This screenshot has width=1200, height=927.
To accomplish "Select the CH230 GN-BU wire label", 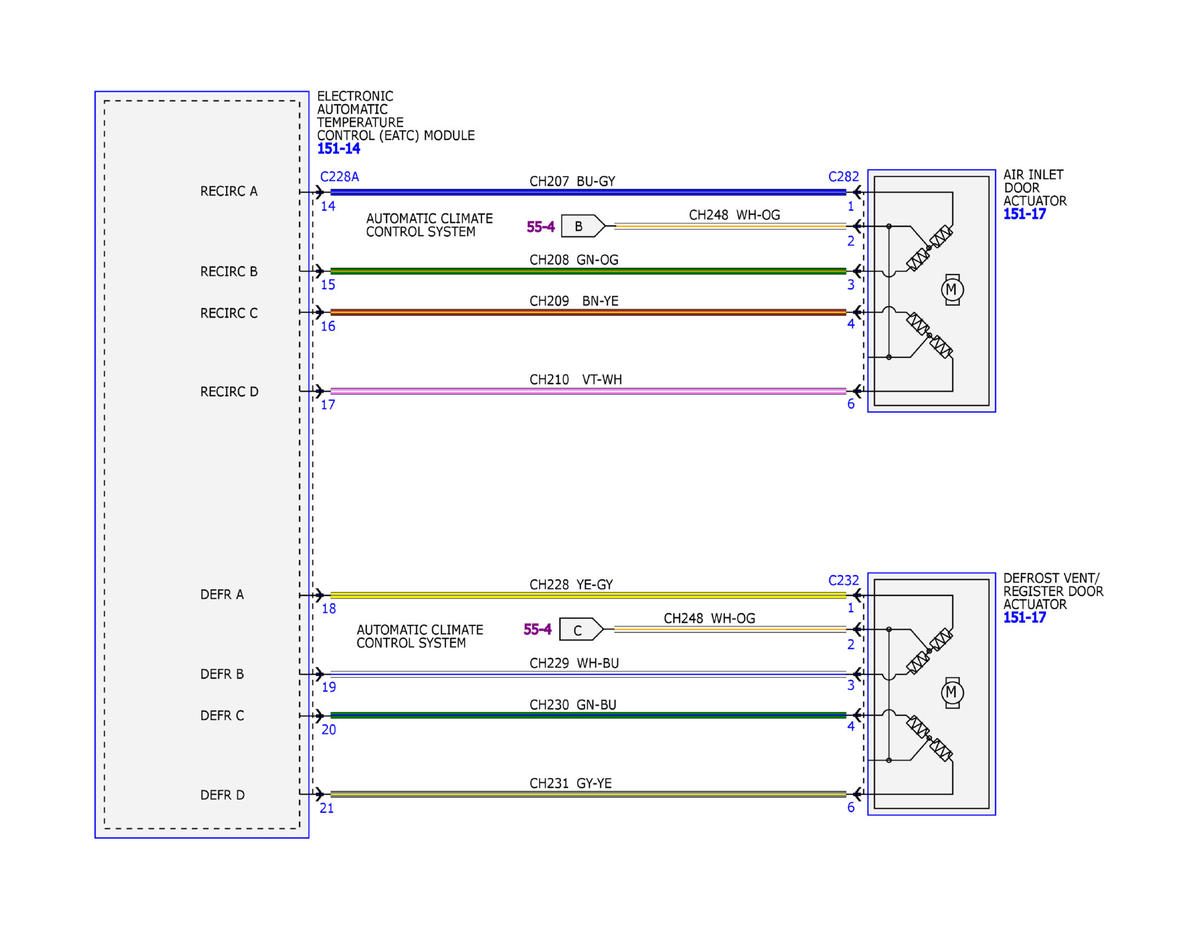I will coord(573,704).
